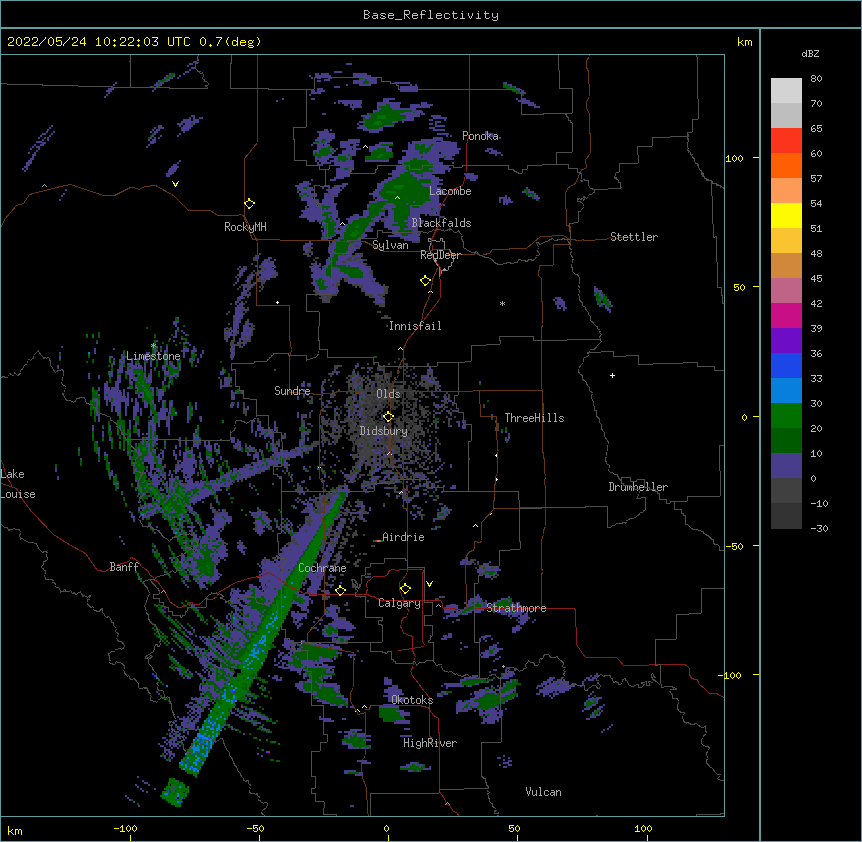Select the dBZ legend heading
This screenshot has height=842, width=862.
pyautogui.click(x=810, y=54)
